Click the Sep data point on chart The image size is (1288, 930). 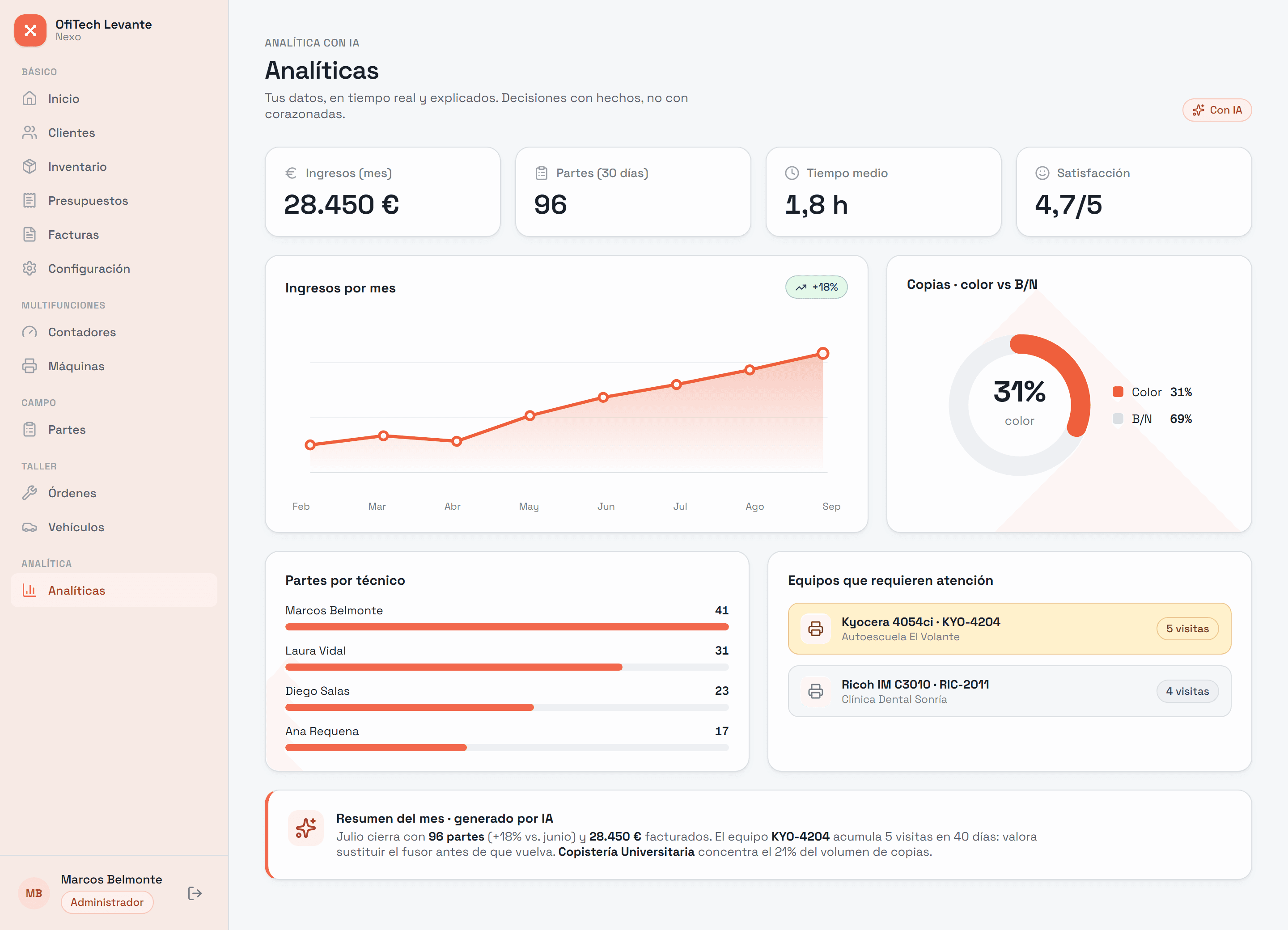coord(822,354)
